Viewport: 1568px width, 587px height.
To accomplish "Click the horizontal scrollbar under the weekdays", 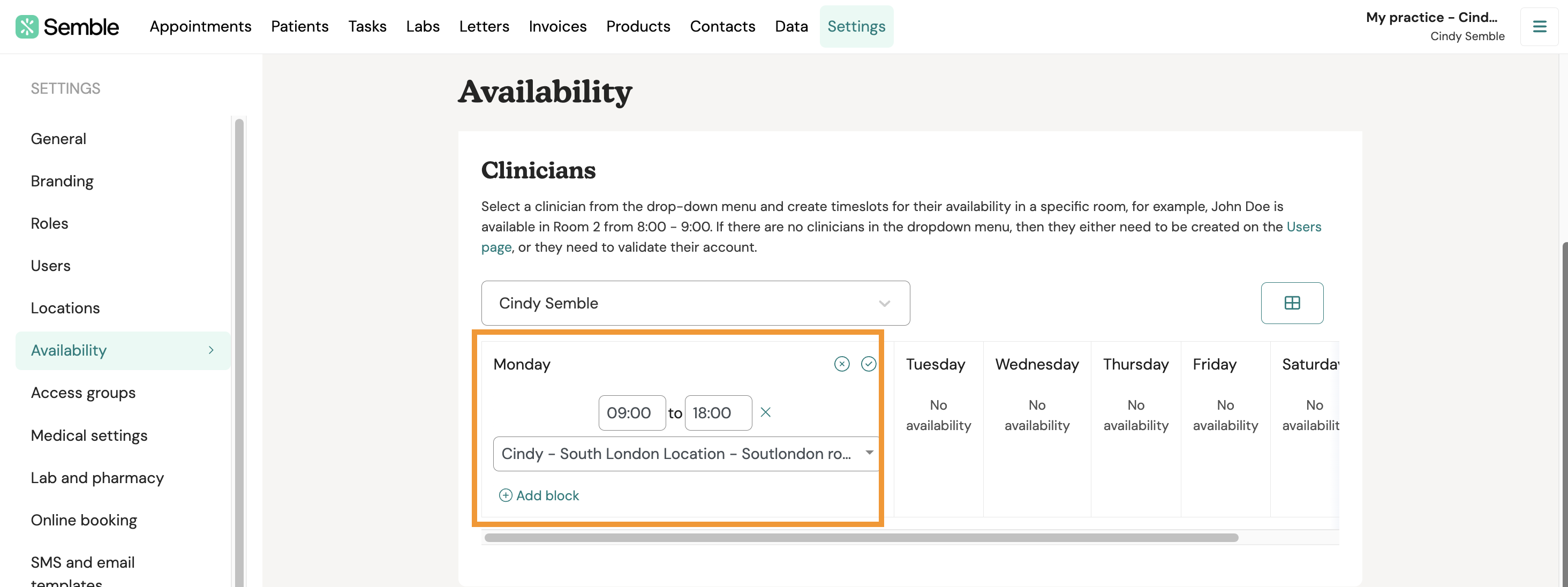I will pos(861,538).
